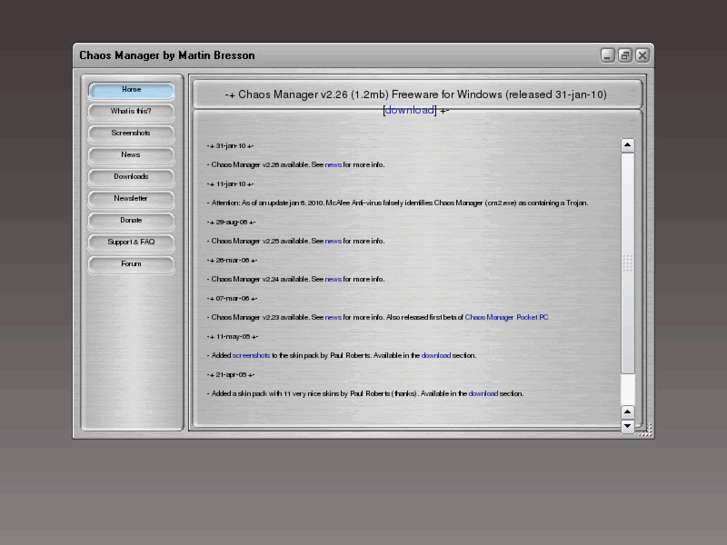Click the second up arrow above the down arrow
Image resolution: width=727 pixels, height=545 pixels.
point(627,412)
